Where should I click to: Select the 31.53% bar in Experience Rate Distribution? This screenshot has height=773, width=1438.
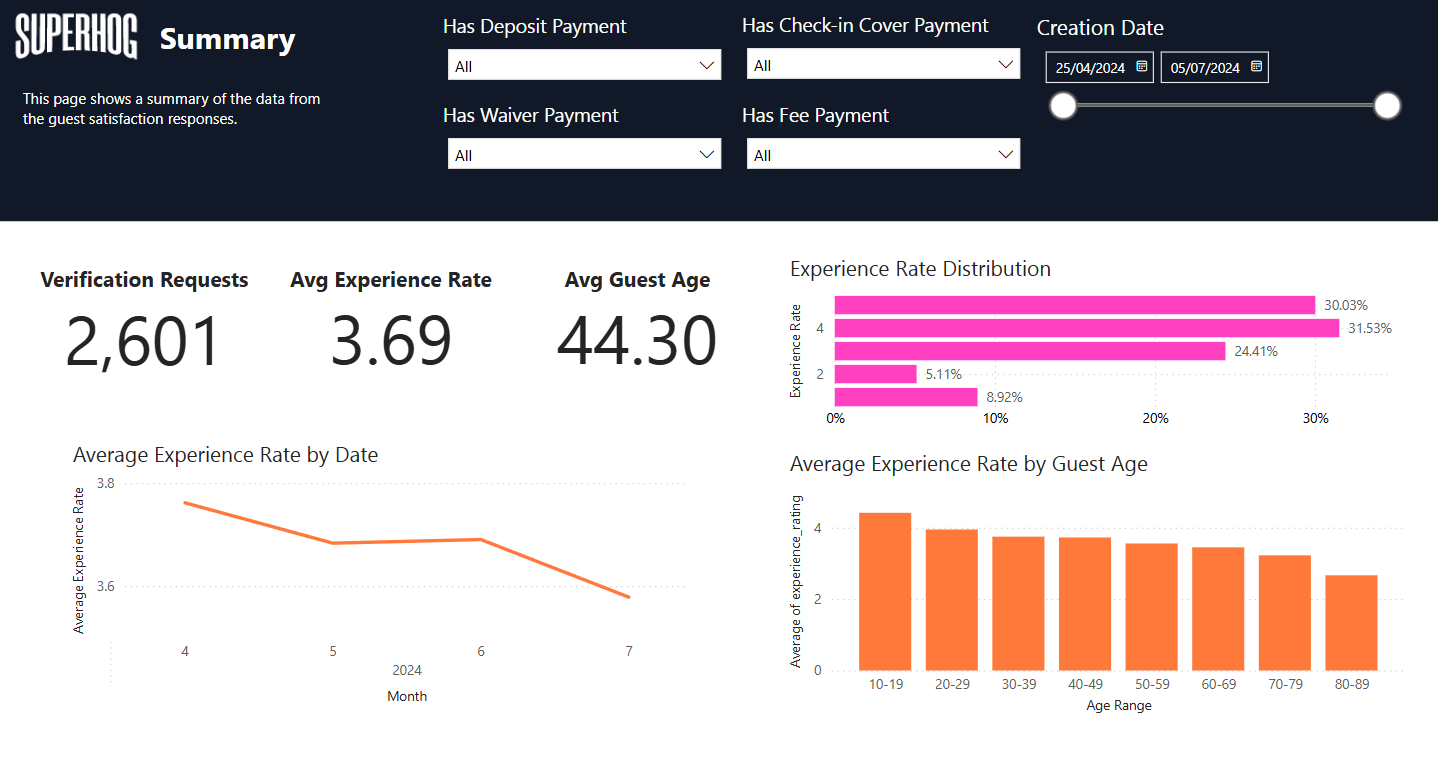(1086, 328)
